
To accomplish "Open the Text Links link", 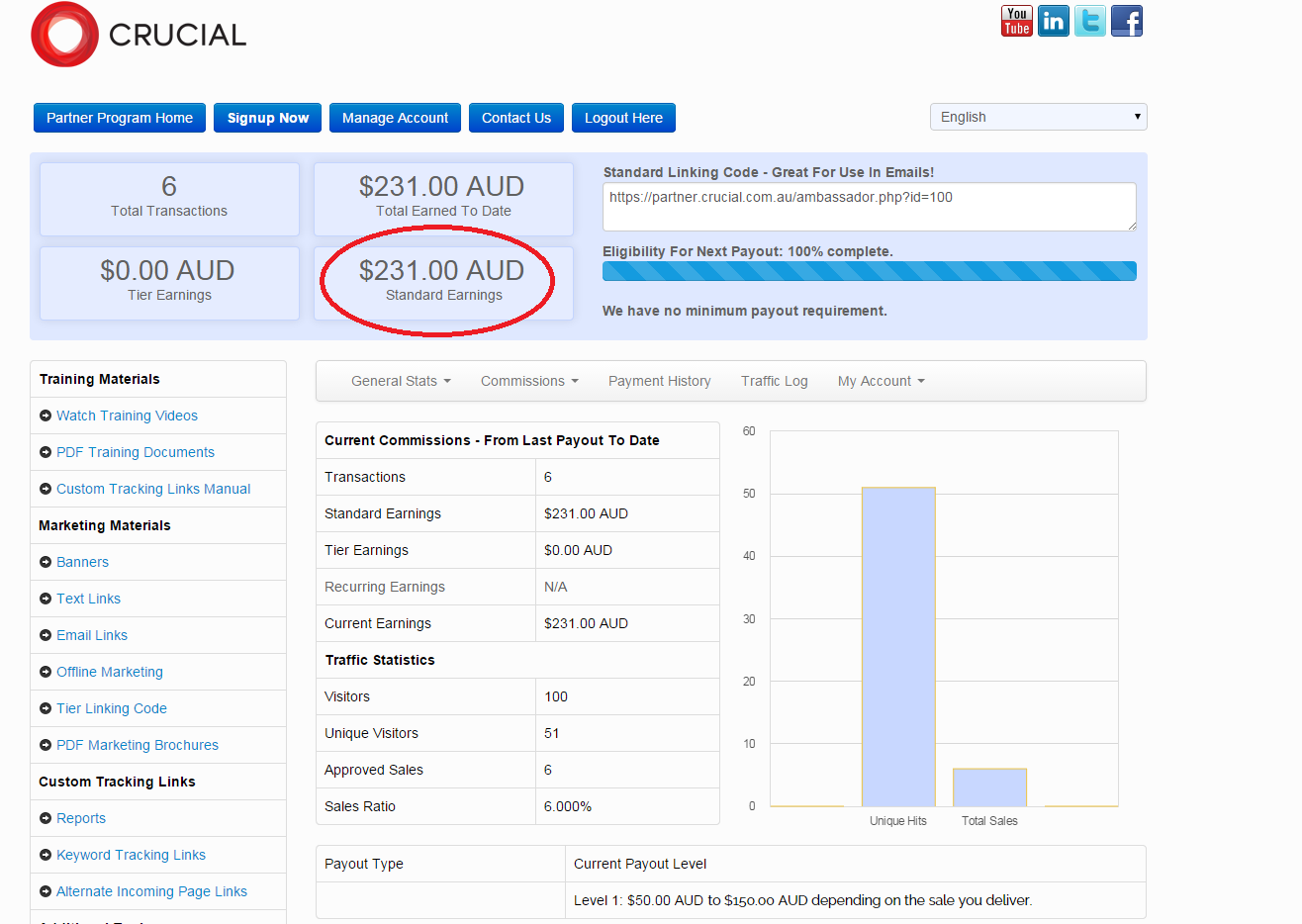I will (x=88, y=599).
